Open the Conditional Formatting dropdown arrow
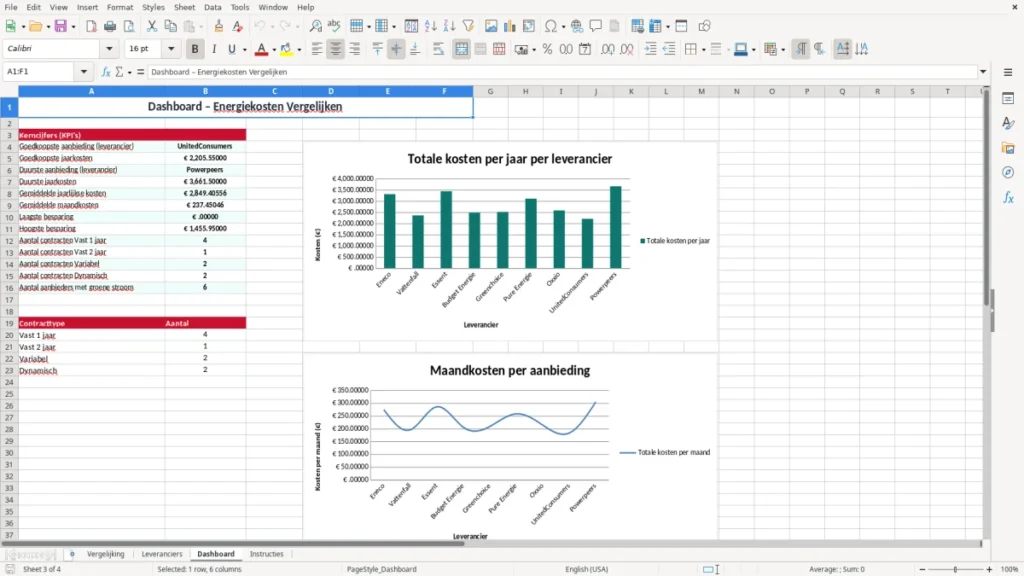The height and width of the screenshot is (576, 1024). 783,50
